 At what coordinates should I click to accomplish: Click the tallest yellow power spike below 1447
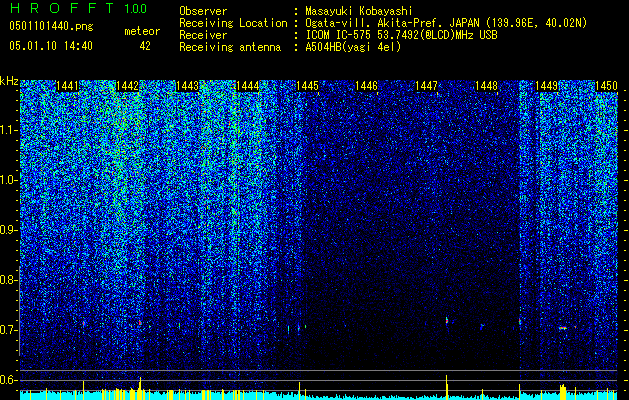pos(446,387)
